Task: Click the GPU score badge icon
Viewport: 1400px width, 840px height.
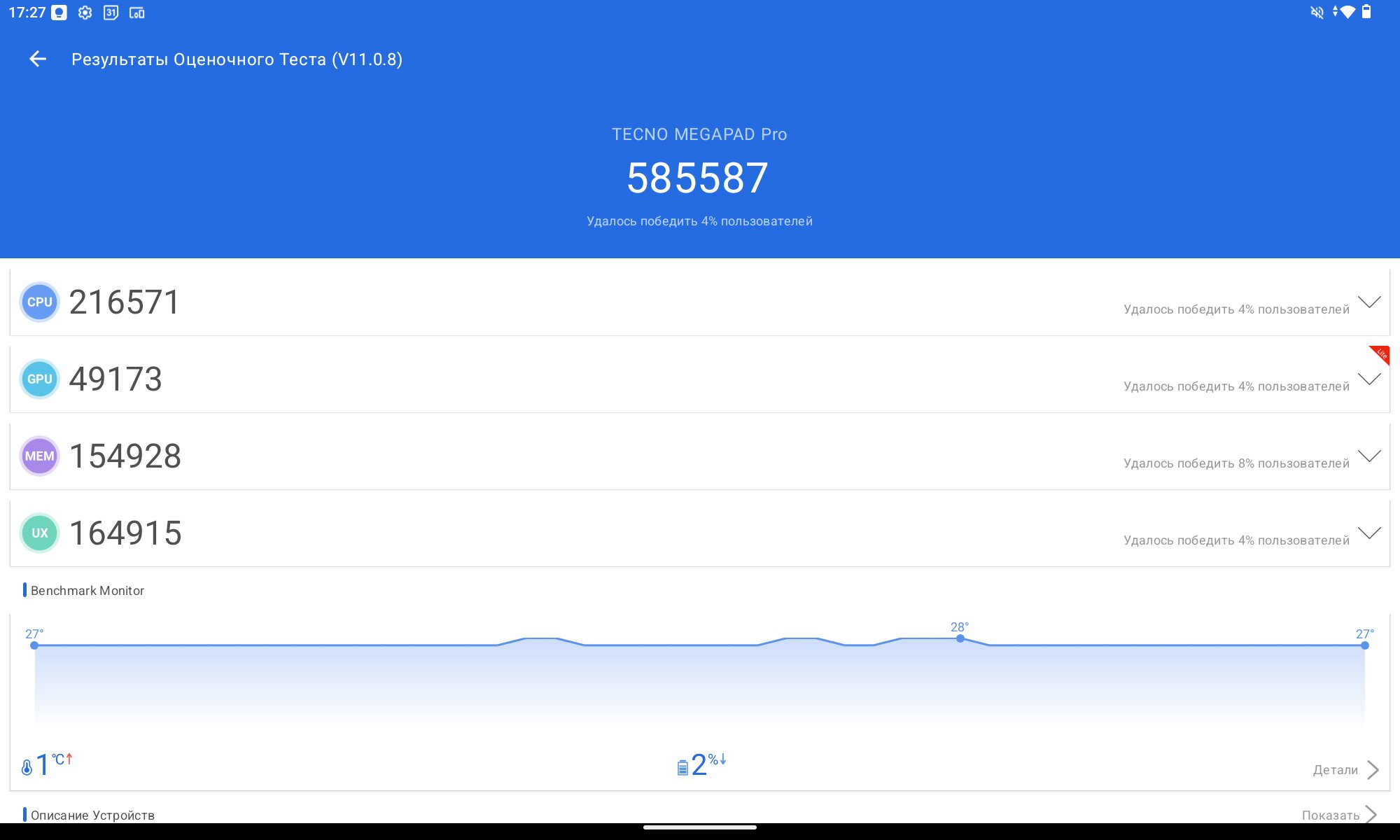Action: click(40, 379)
